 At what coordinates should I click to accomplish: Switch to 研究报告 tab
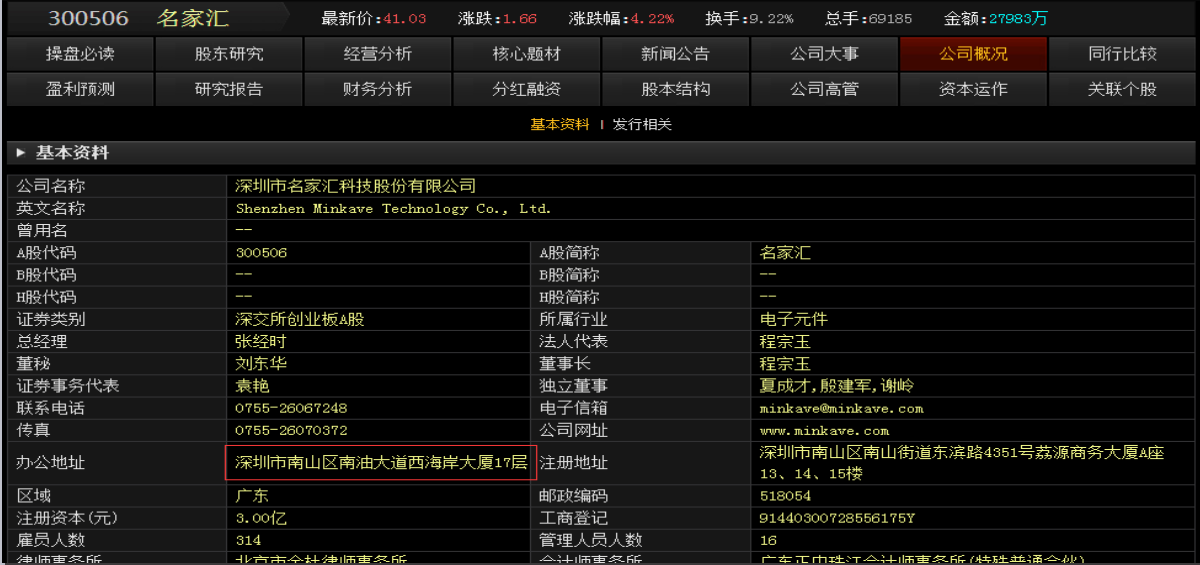tap(229, 89)
